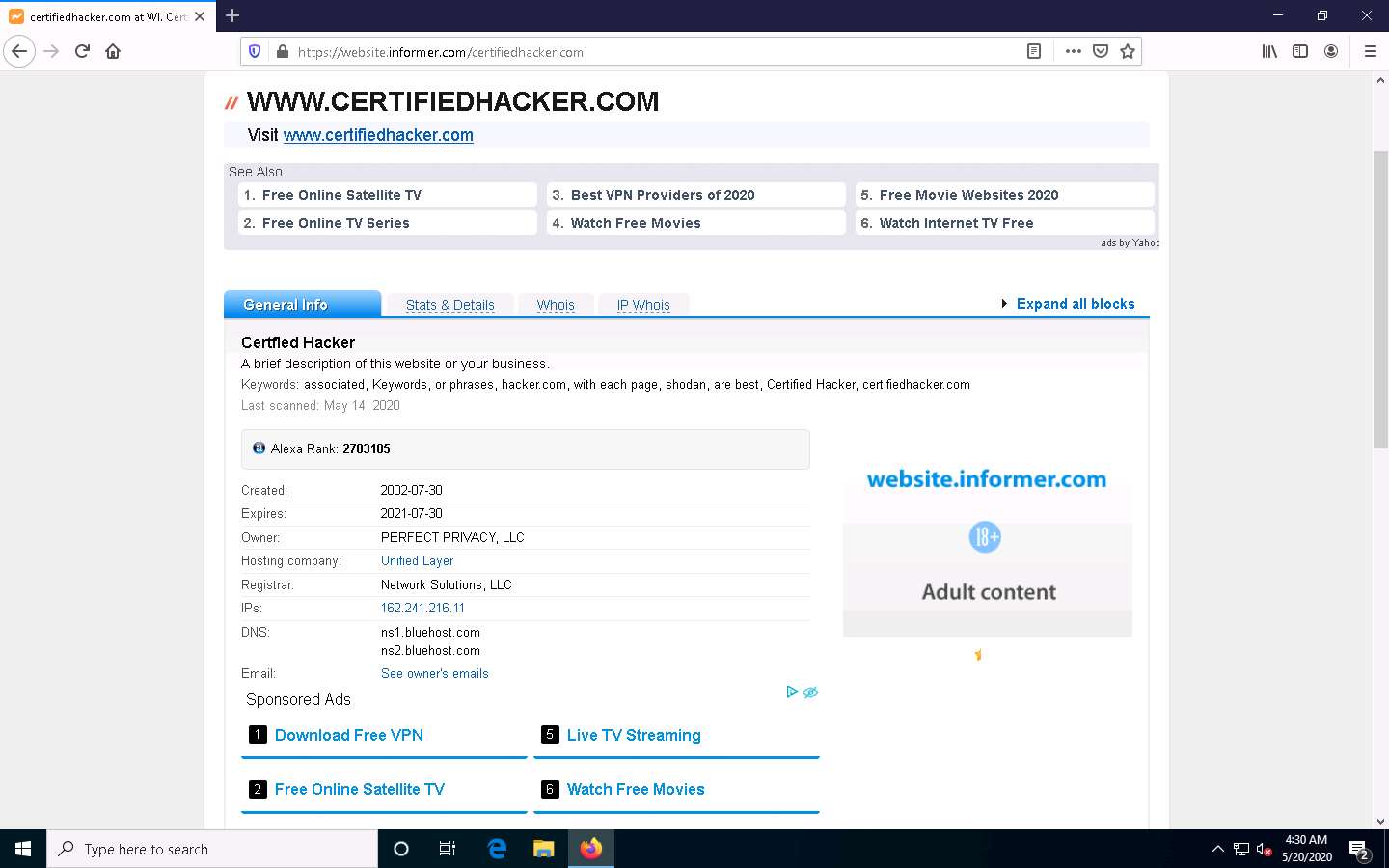The width and height of the screenshot is (1389, 868).
Task: Launch Microsoft Edge from taskbar
Action: [497, 849]
